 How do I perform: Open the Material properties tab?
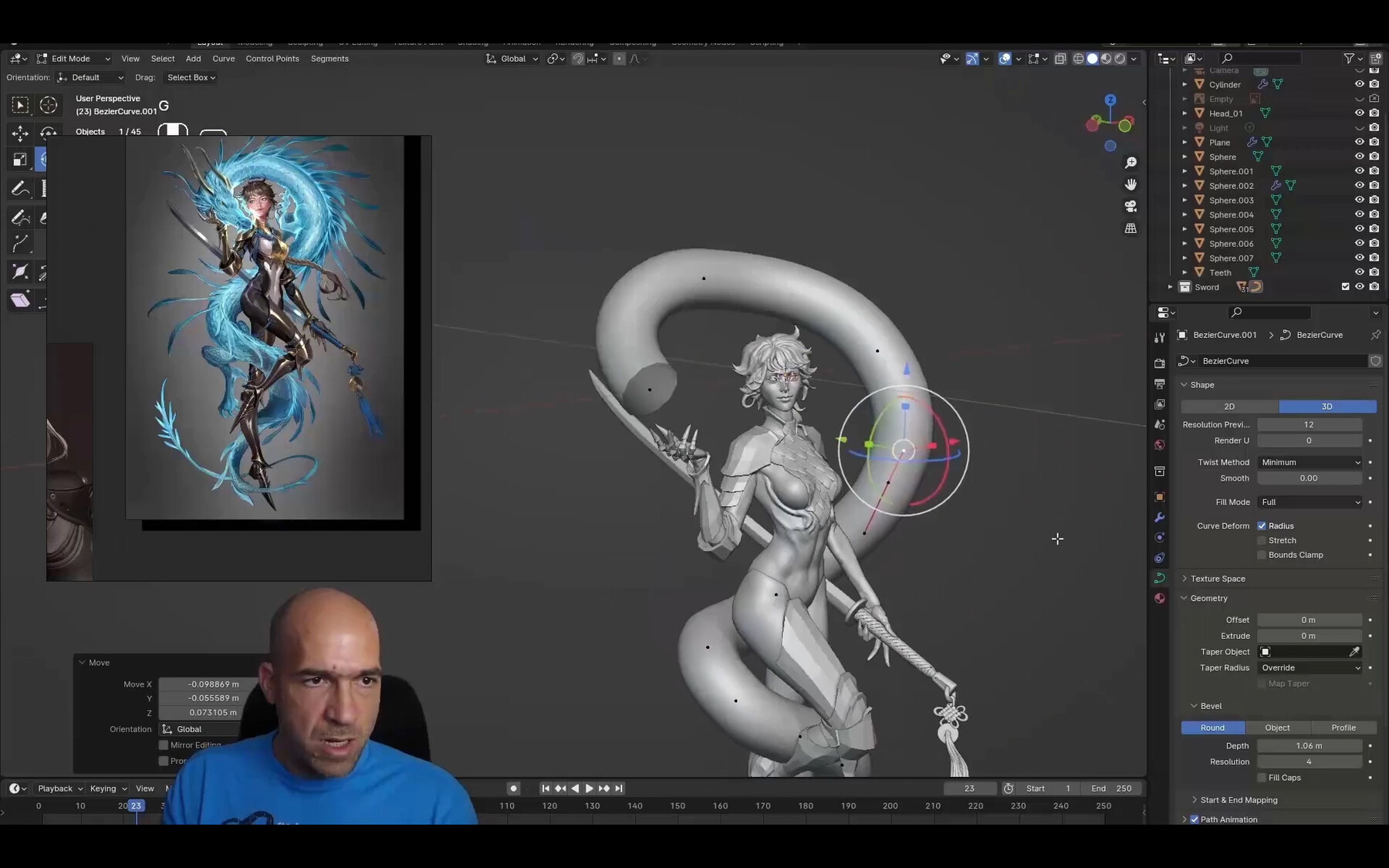1159,598
